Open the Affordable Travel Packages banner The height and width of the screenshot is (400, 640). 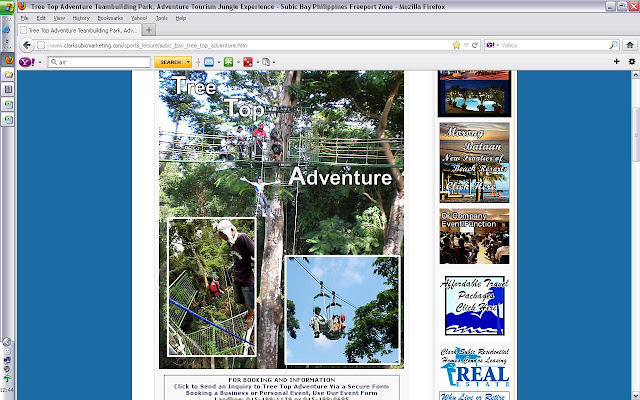click(x=474, y=306)
